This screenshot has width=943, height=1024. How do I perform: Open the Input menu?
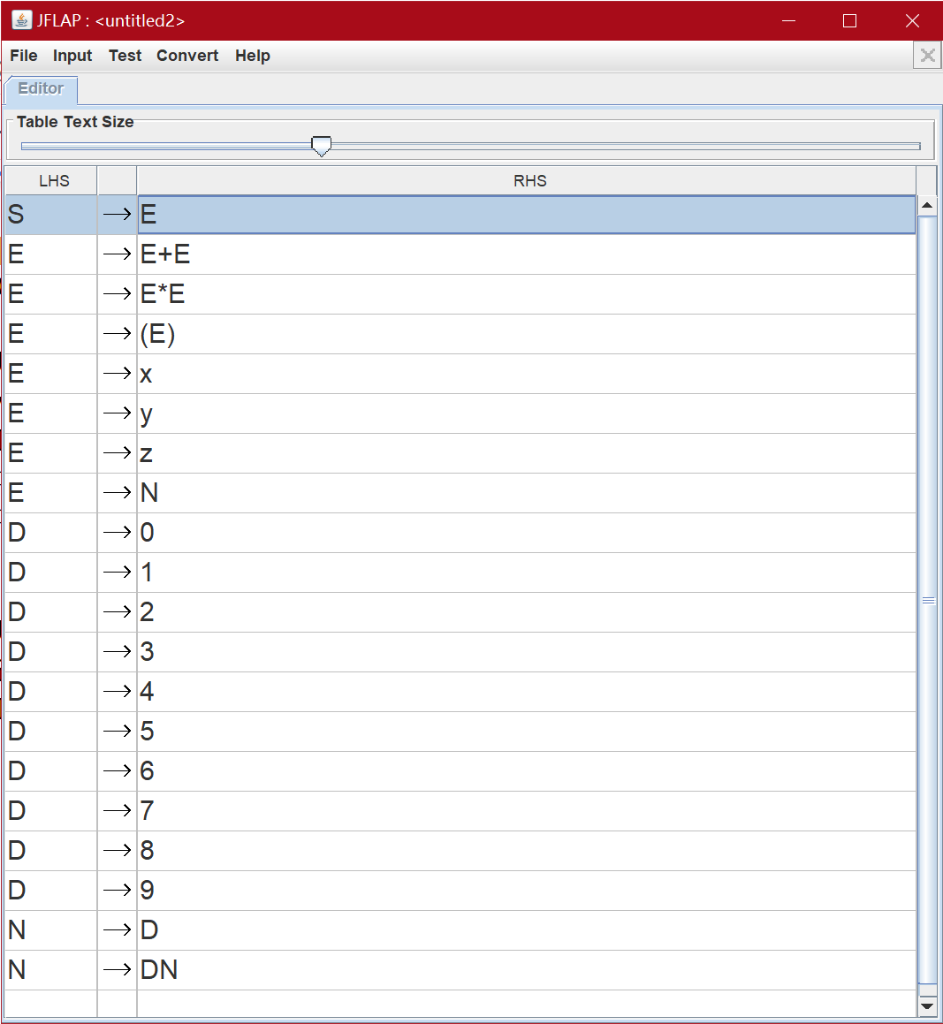point(72,56)
